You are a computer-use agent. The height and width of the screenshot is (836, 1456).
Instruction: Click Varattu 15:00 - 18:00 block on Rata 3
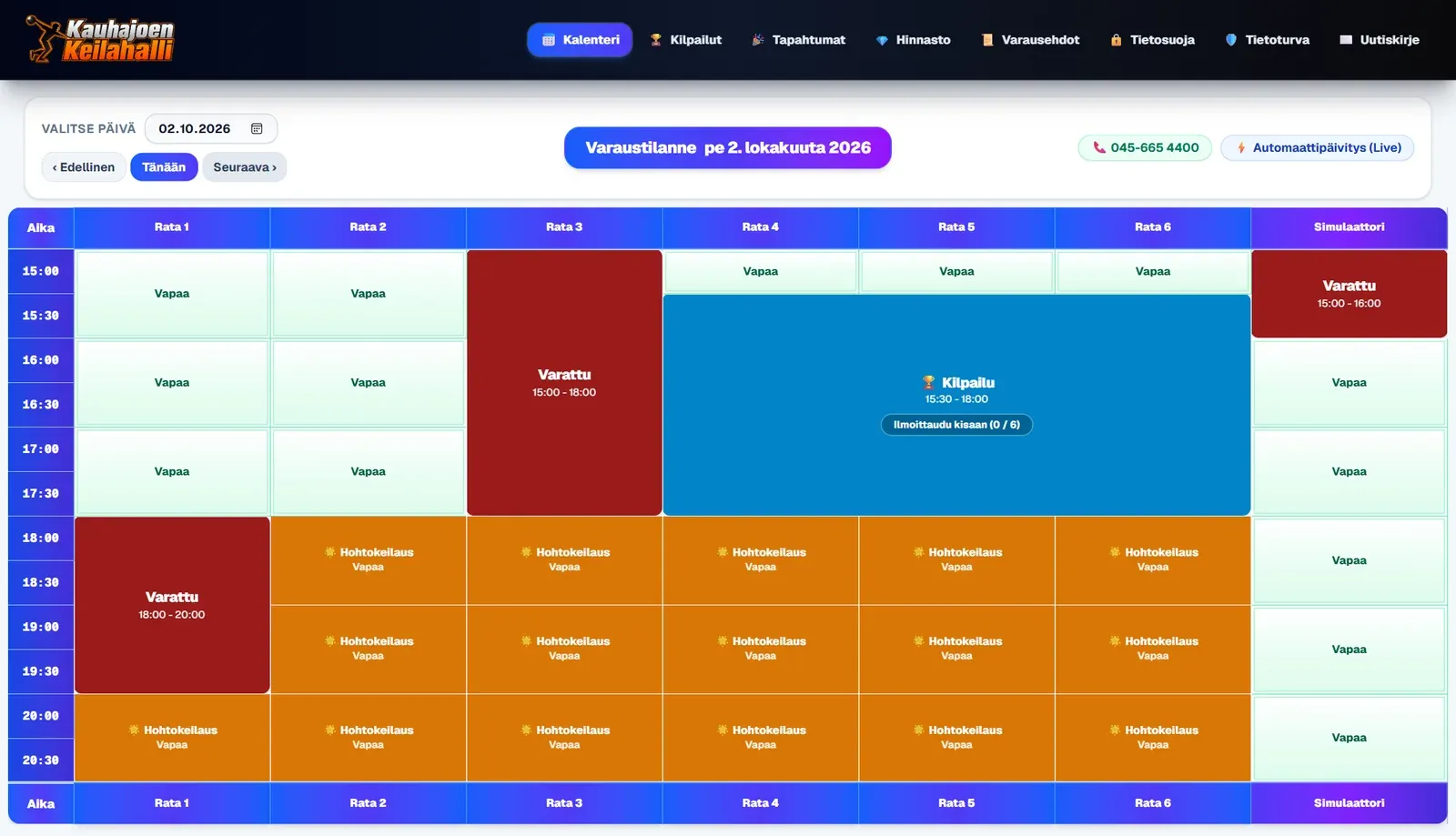(564, 383)
